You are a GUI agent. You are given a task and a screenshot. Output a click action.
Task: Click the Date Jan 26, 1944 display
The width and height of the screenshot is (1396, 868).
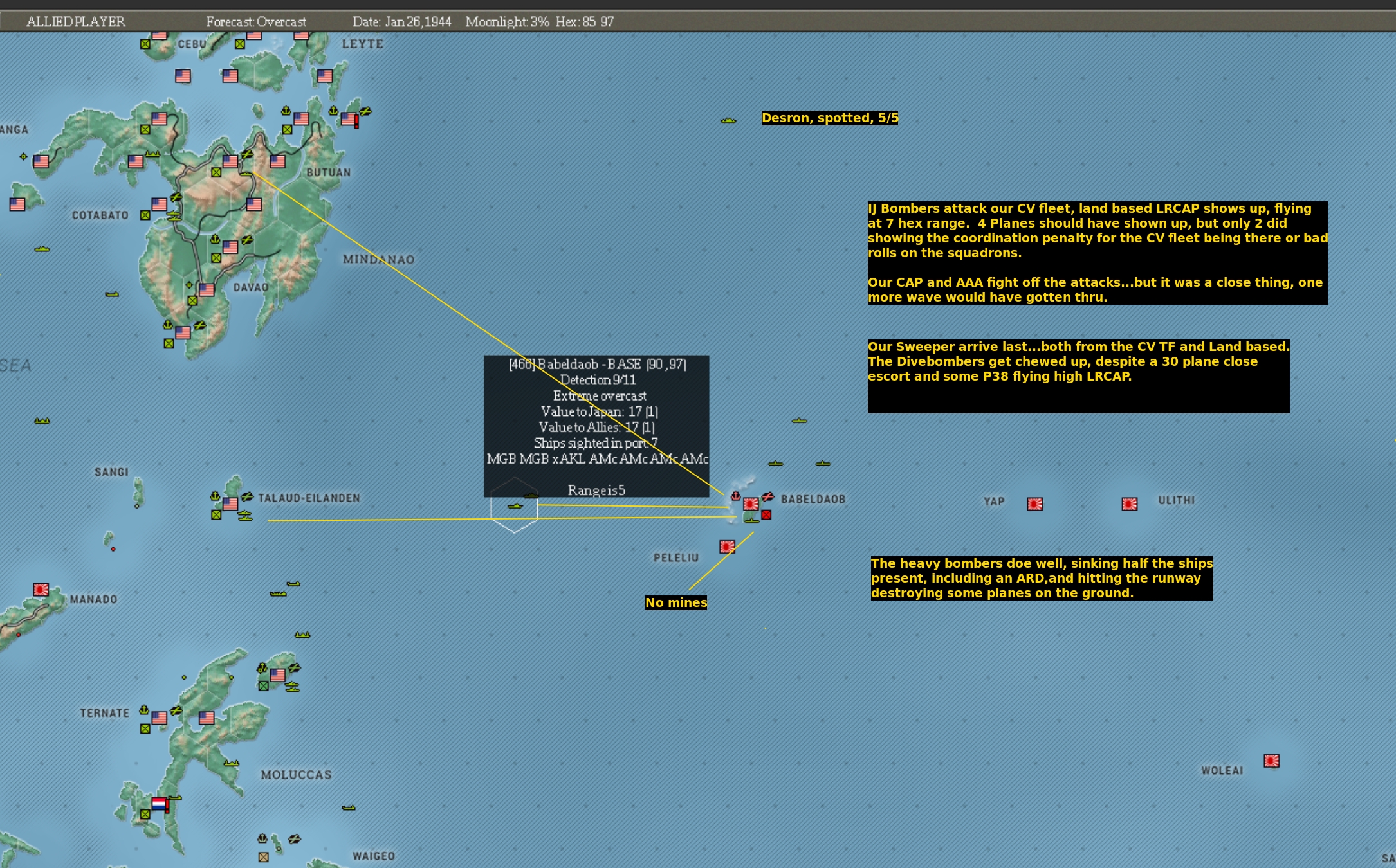pos(401,22)
